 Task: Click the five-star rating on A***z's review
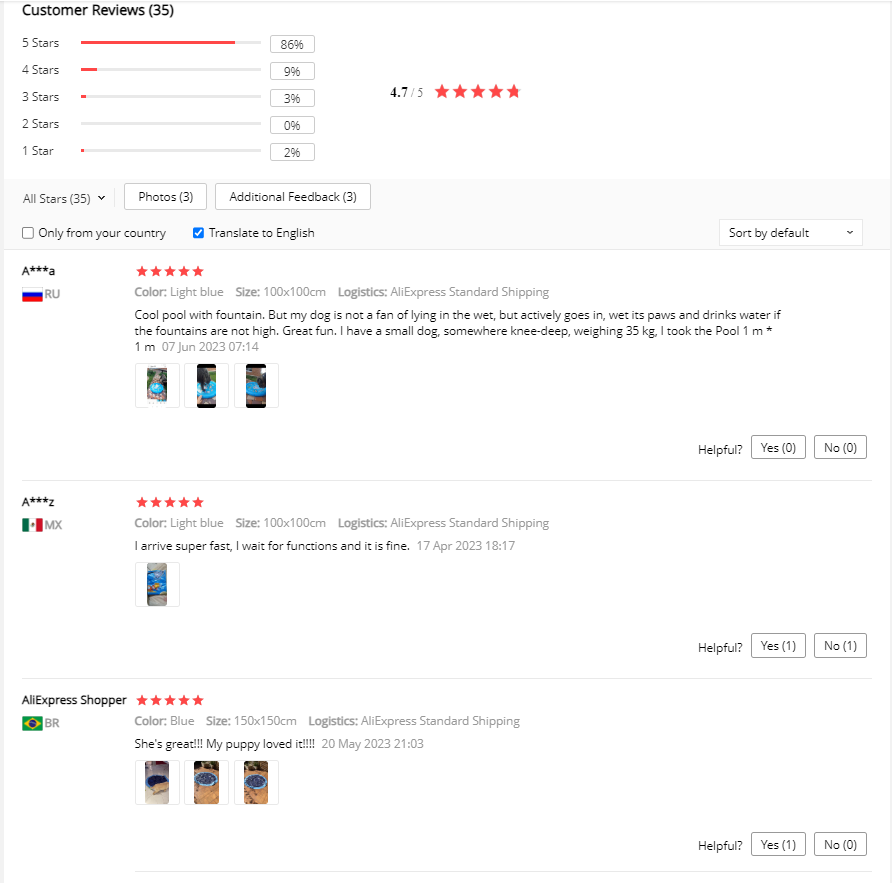170,502
